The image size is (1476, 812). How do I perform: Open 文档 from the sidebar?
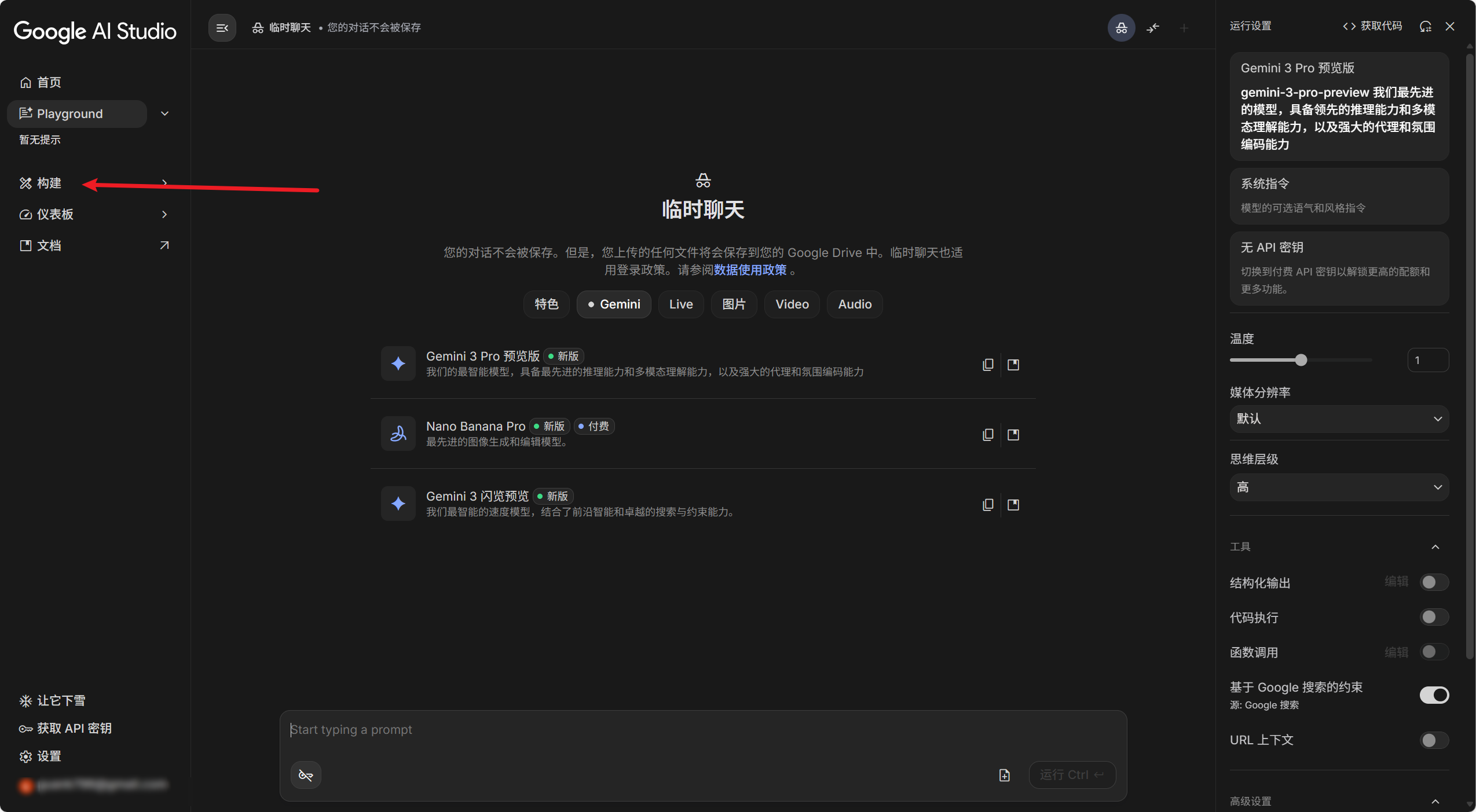point(49,245)
